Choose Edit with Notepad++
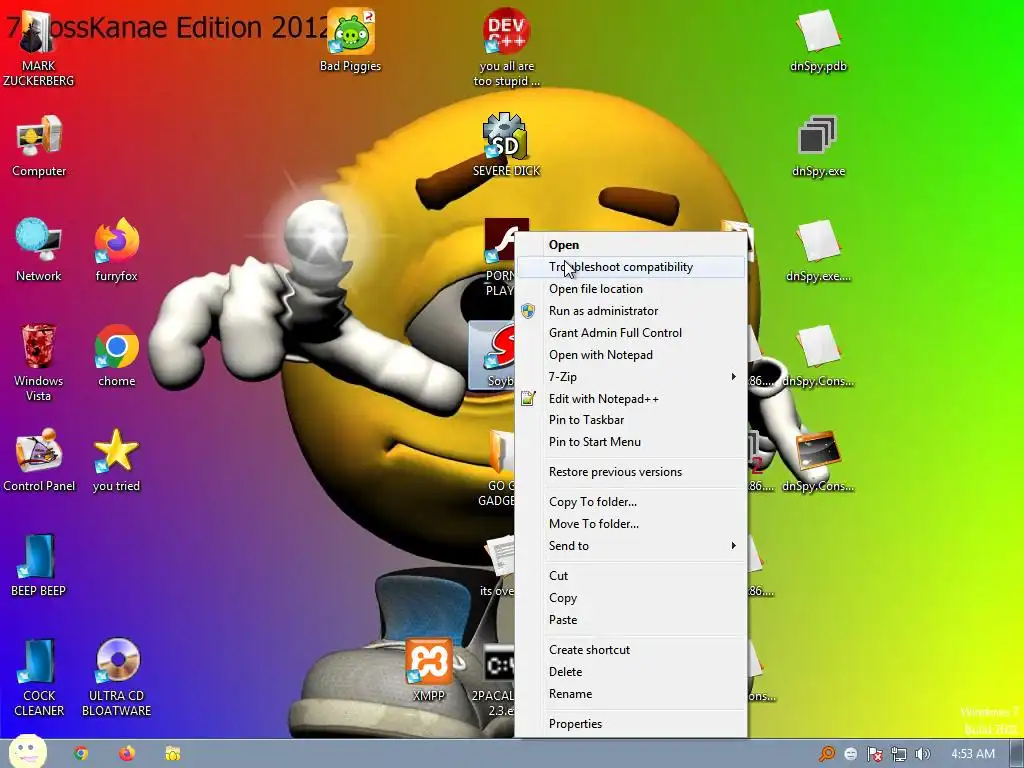Image resolution: width=1024 pixels, height=768 pixels. tap(631, 398)
